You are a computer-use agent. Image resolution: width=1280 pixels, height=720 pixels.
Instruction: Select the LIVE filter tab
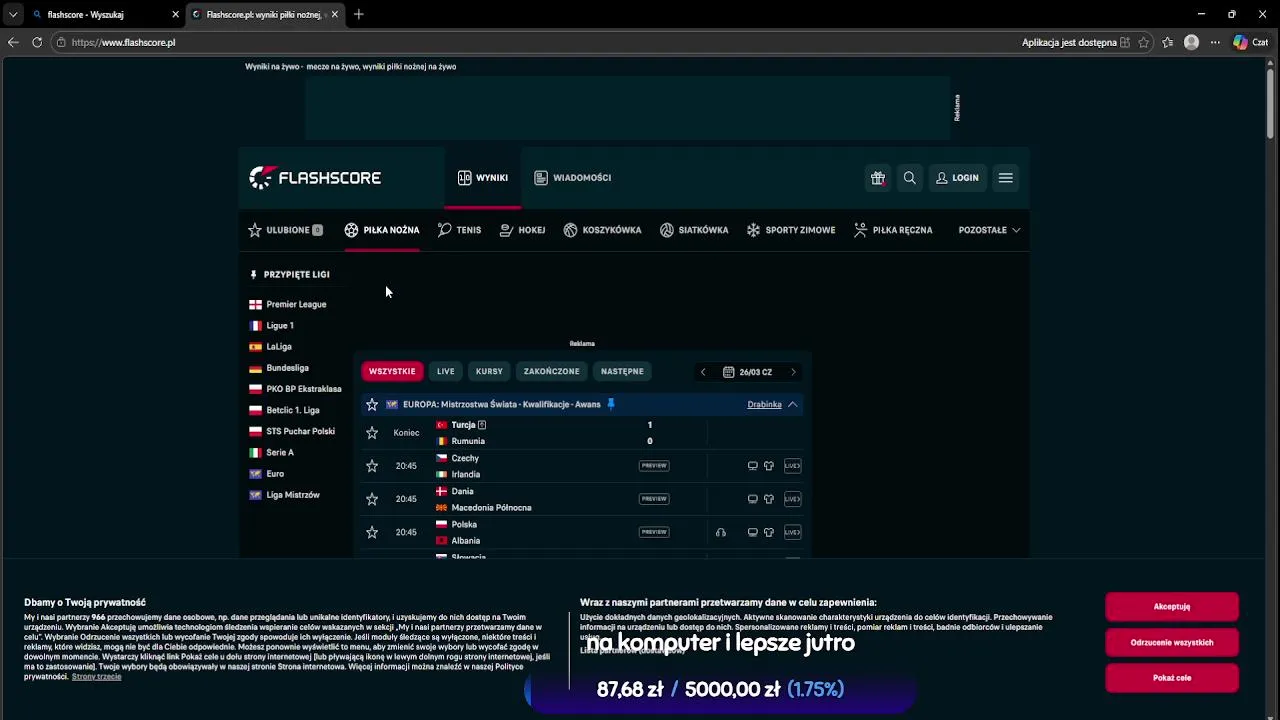[x=445, y=371]
